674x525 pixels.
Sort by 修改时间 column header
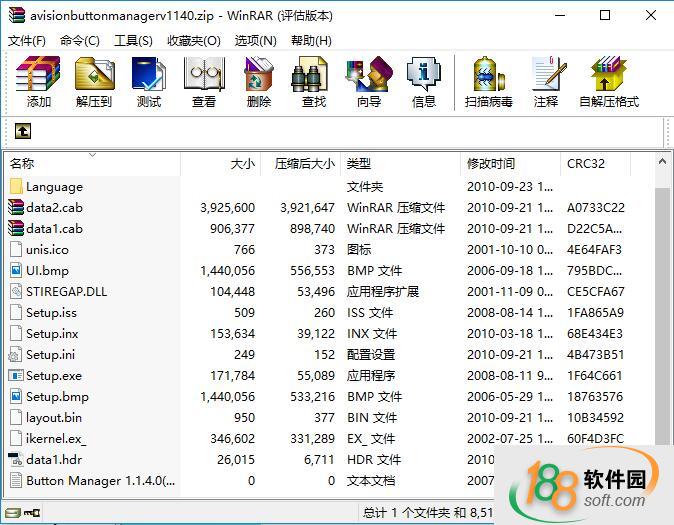pos(490,163)
